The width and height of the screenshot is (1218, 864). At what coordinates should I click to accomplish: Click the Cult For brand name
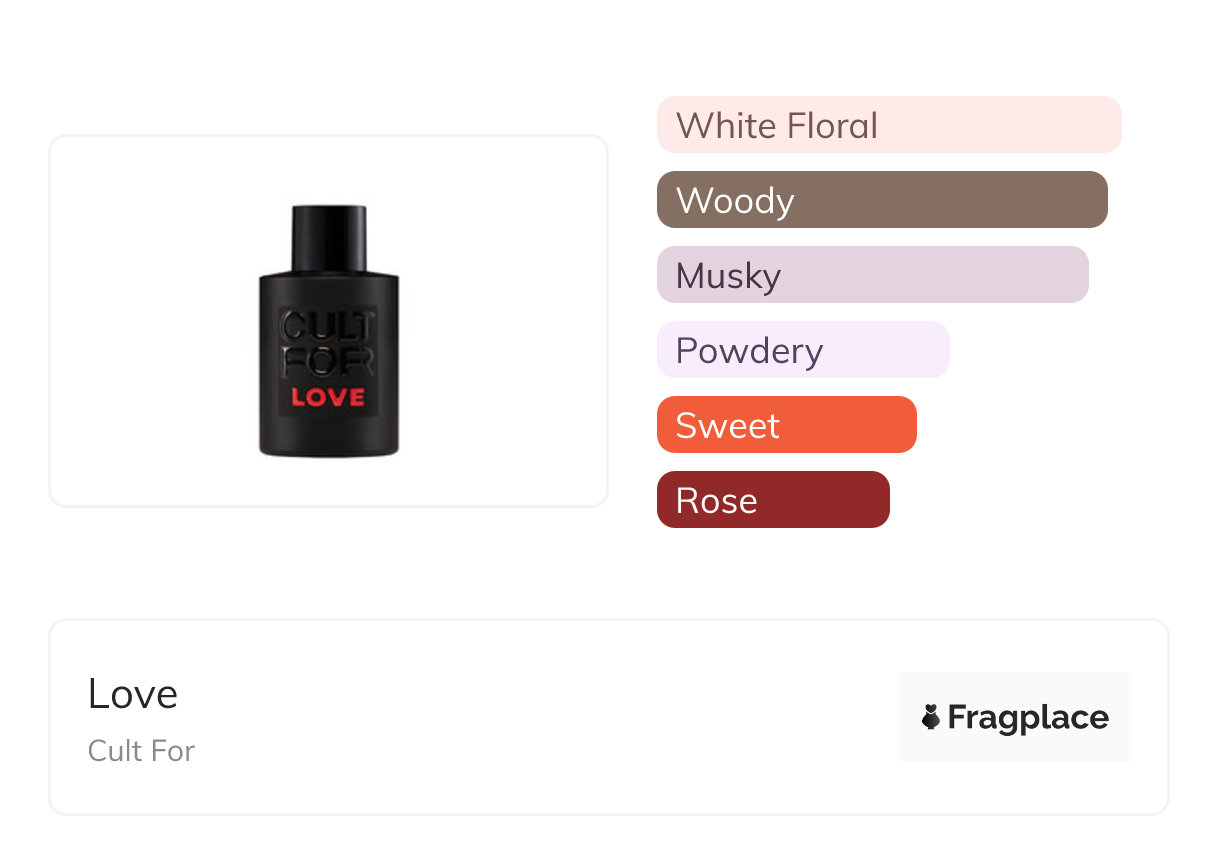141,750
